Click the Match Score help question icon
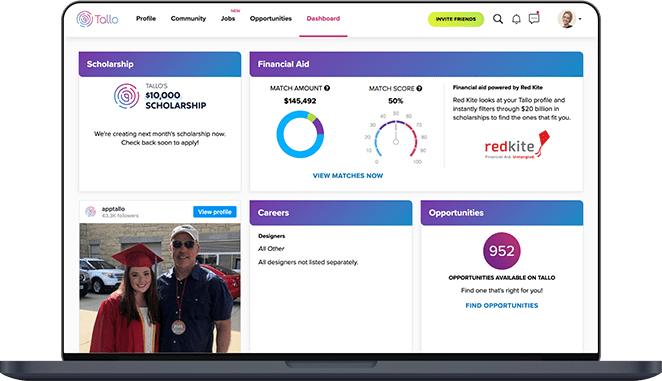The width and height of the screenshot is (662, 381). (x=419, y=88)
